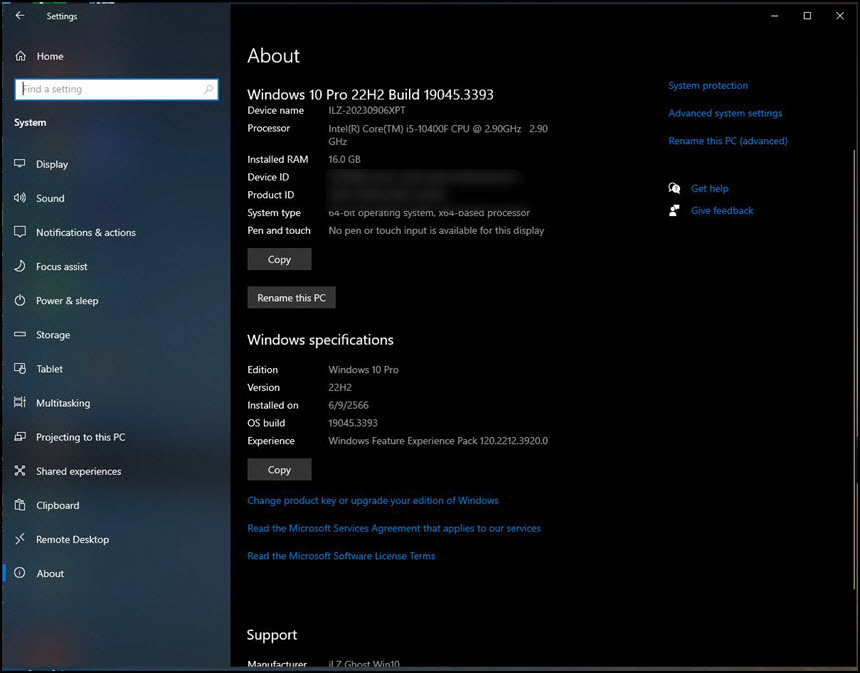The height and width of the screenshot is (673, 860).
Task: Open the Home icon in sidebar
Action: tap(20, 56)
